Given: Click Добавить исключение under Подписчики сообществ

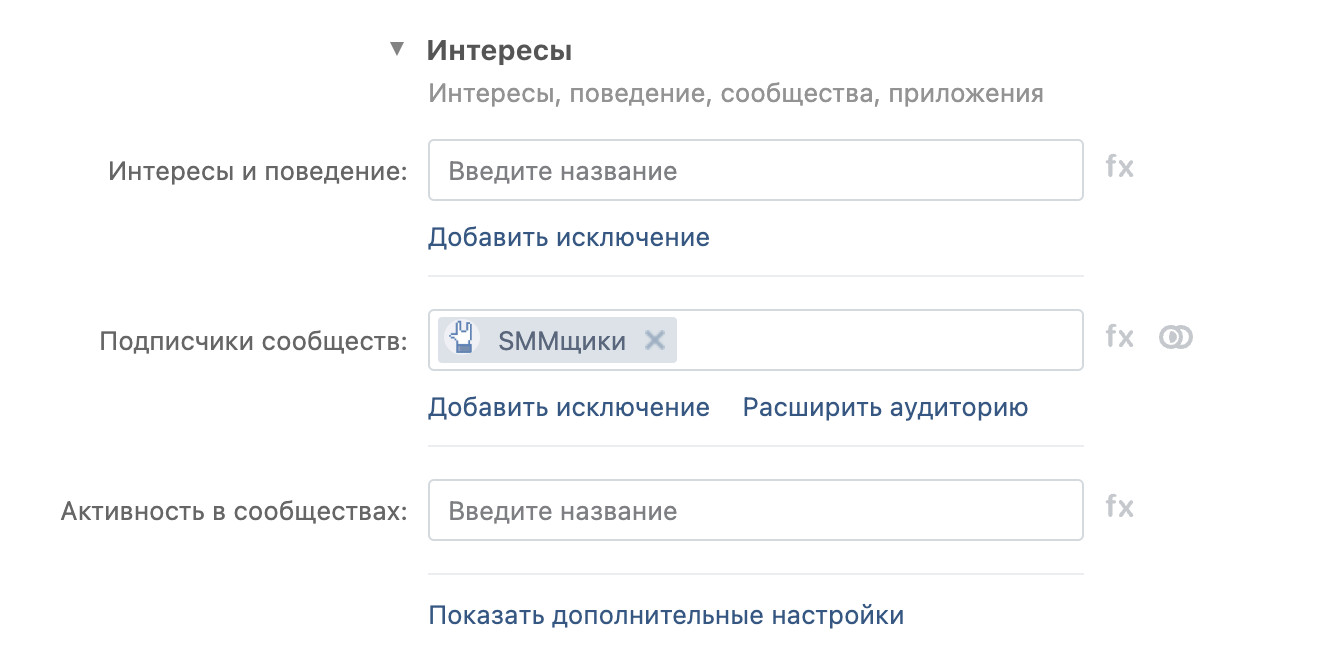Looking at the screenshot, I should (568, 408).
